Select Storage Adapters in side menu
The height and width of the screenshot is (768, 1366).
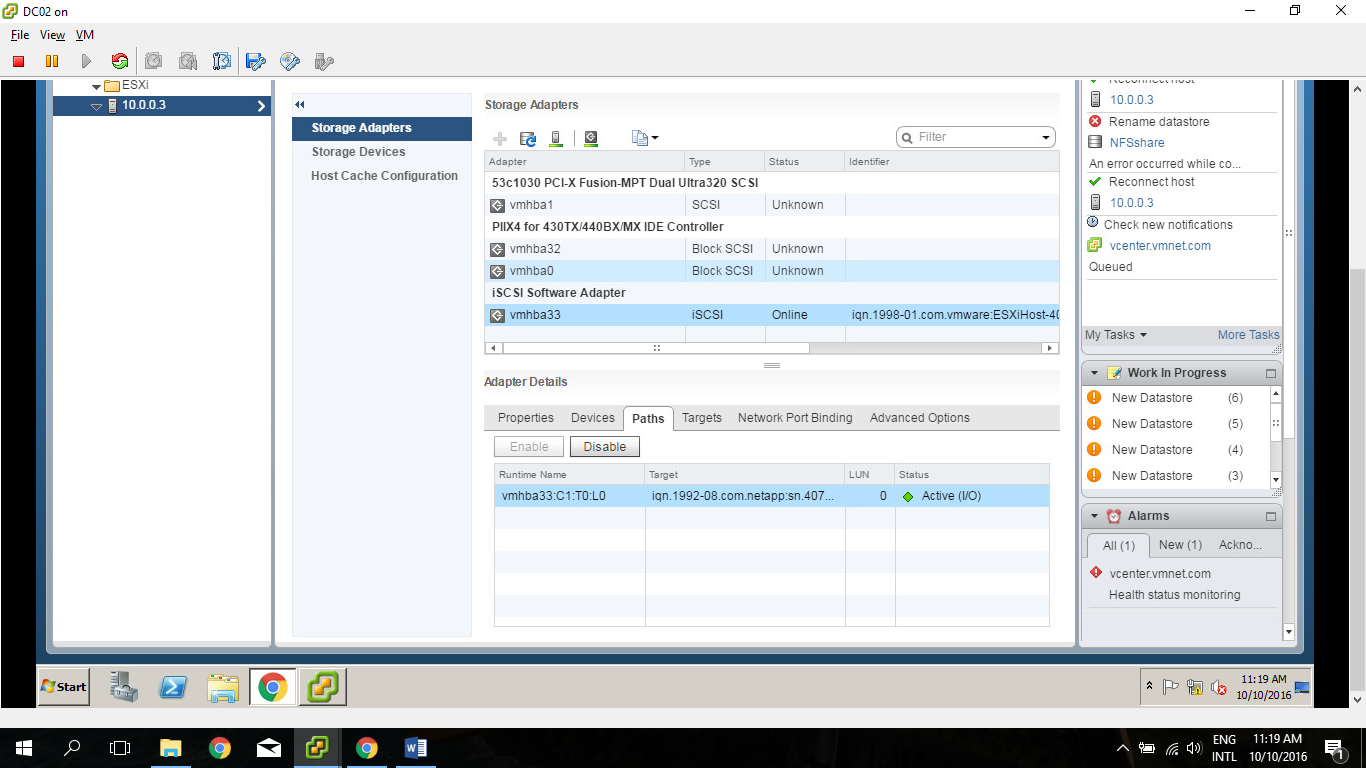pos(382,128)
